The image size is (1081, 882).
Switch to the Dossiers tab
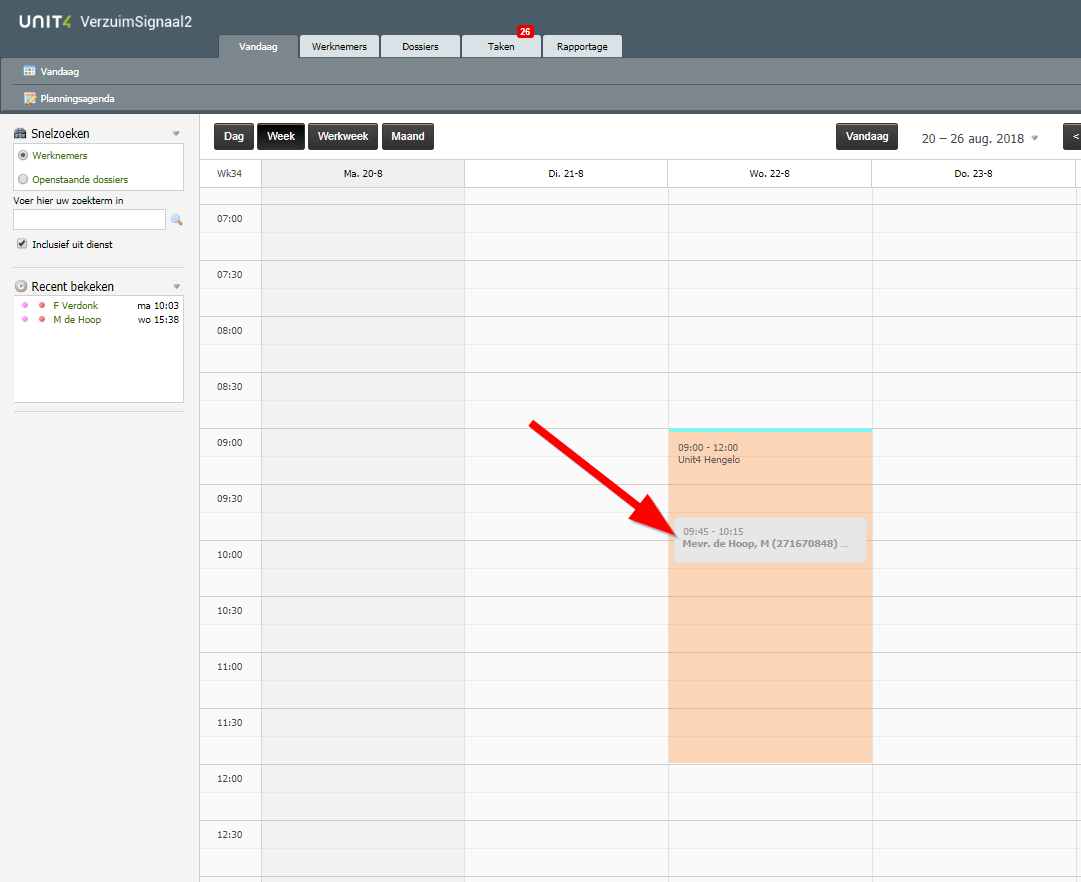coord(421,46)
